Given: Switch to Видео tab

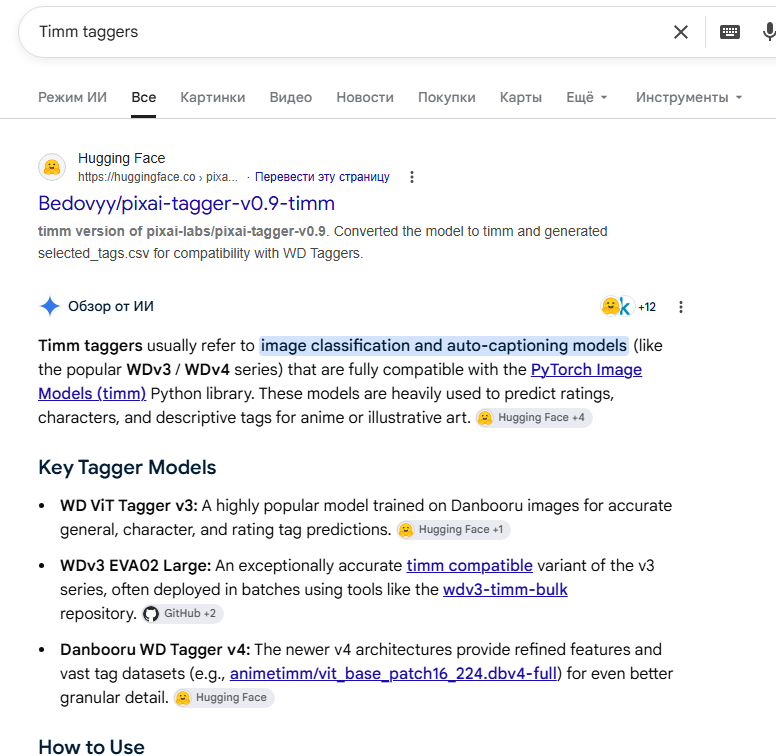Looking at the screenshot, I should tap(291, 97).
